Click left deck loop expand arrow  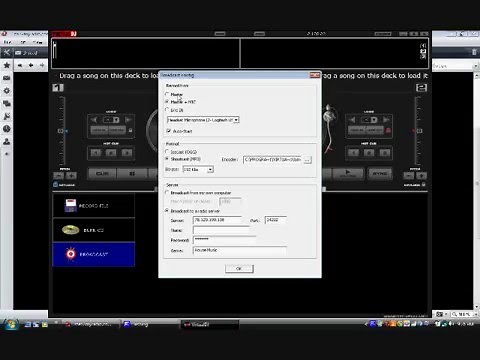(128, 119)
